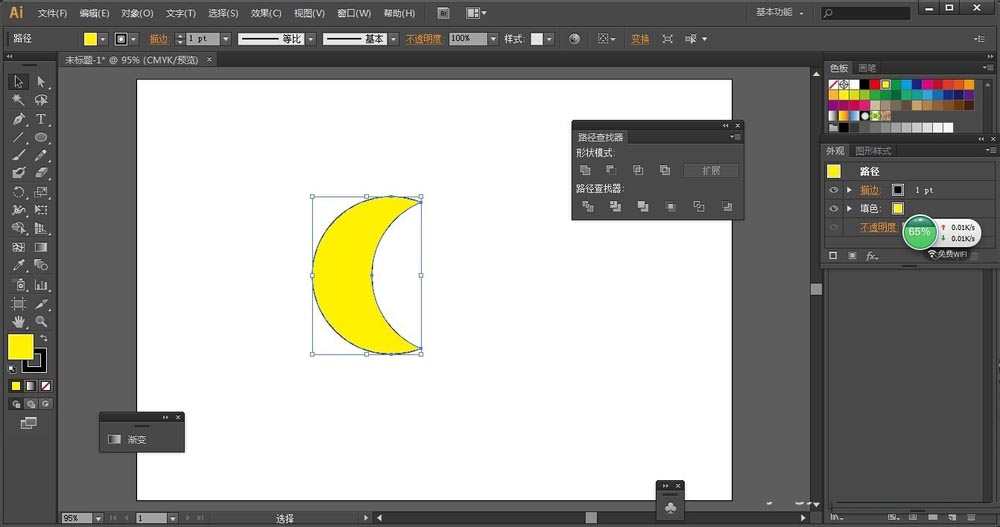Click the Unite shape mode icon in Pathfinder

(x=585, y=170)
